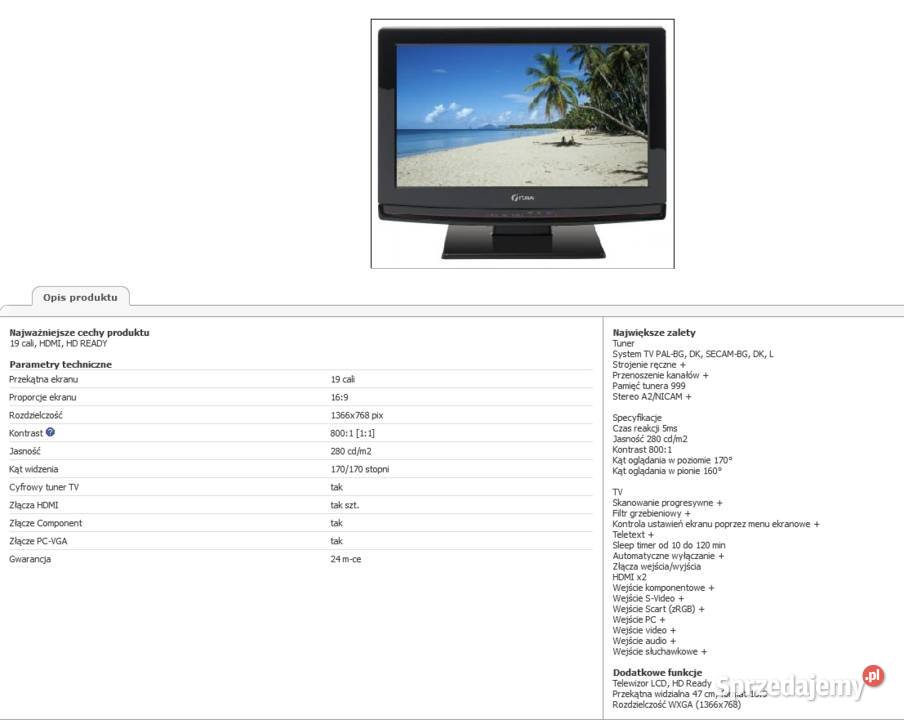Click the Przekątna ekranu row label
Screen dimensions: 904x720
pos(43,380)
